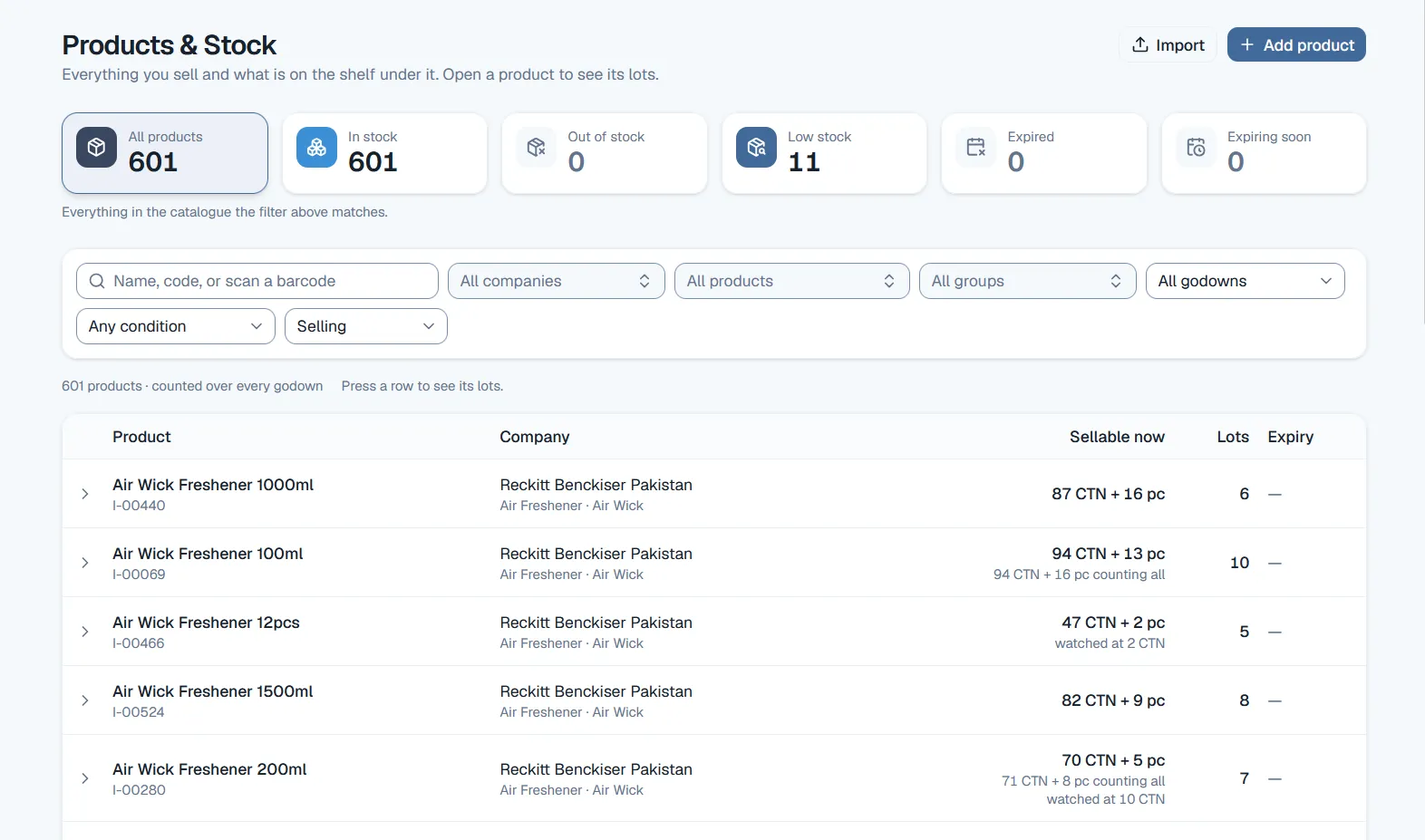The image size is (1425, 840).
Task: Open the All groups dropdown
Action: [1028, 281]
